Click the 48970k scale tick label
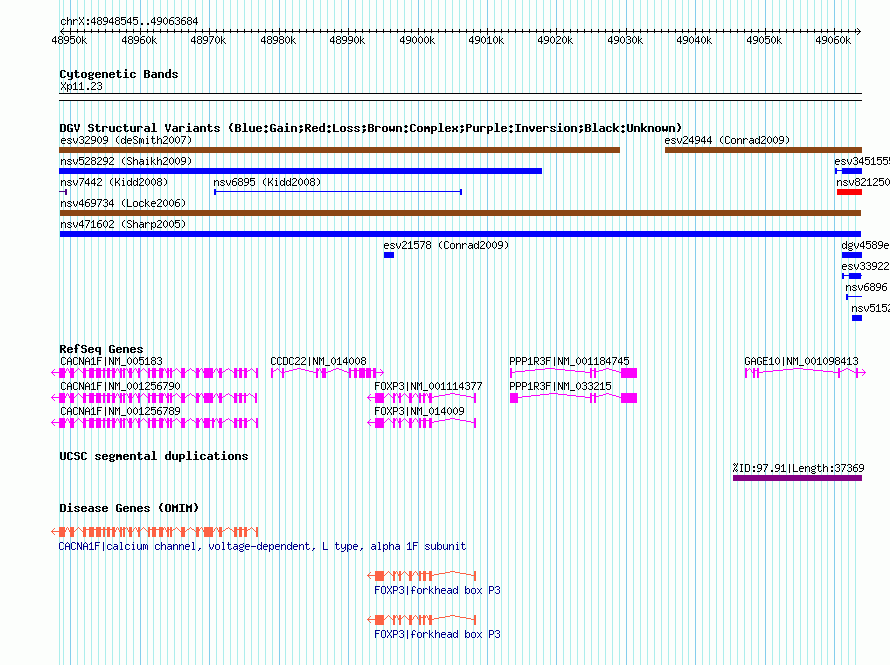The height and width of the screenshot is (665, 890). tap(208, 40)
